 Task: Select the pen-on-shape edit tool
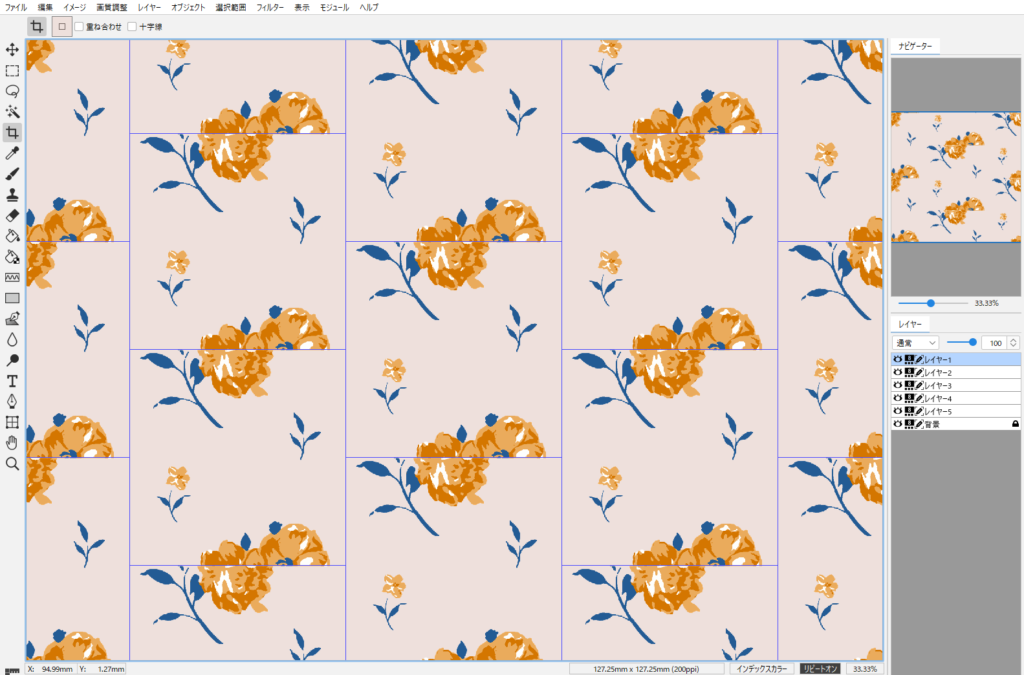tap(12, 319)
